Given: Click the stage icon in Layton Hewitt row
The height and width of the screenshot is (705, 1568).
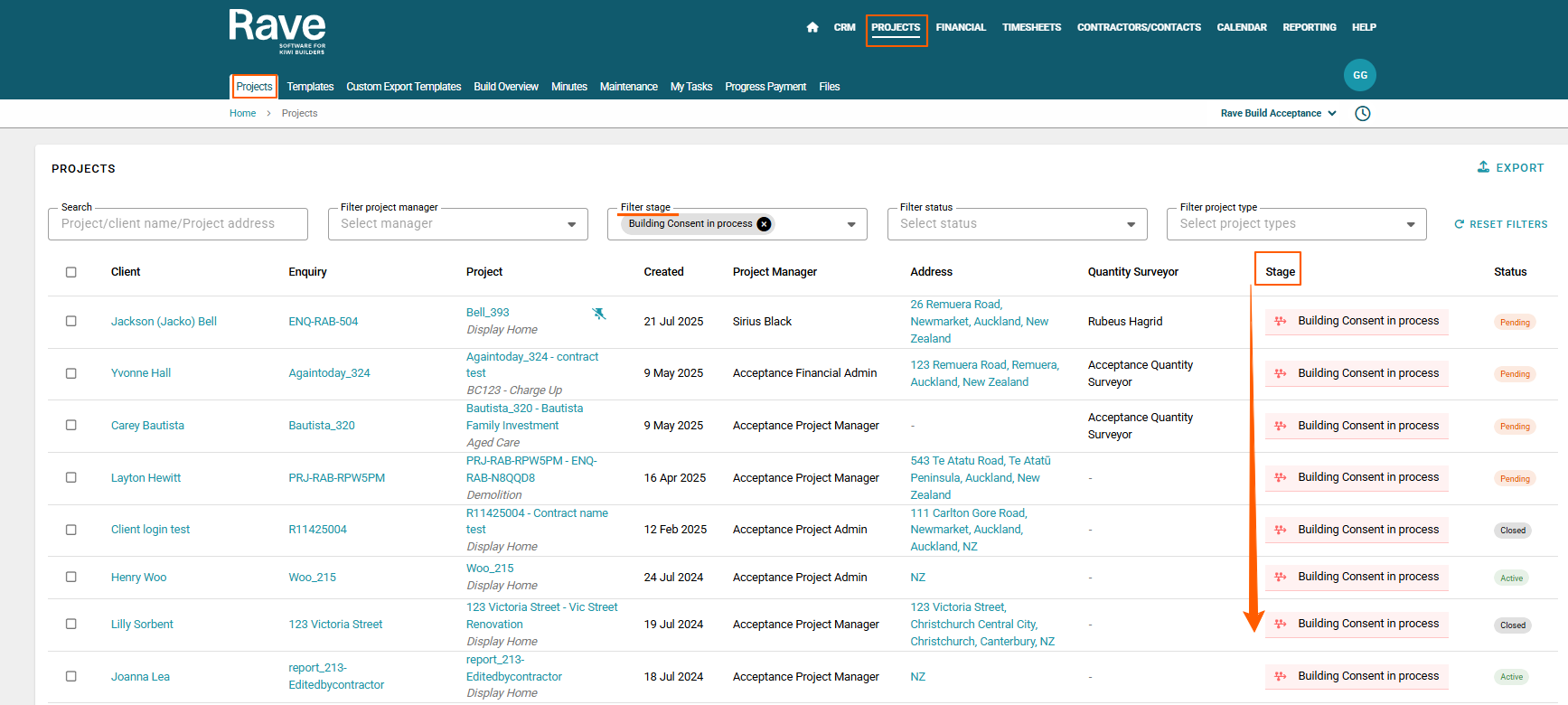Looking at the screenshot, I should pyautogui.click(x=1281, y=477).
